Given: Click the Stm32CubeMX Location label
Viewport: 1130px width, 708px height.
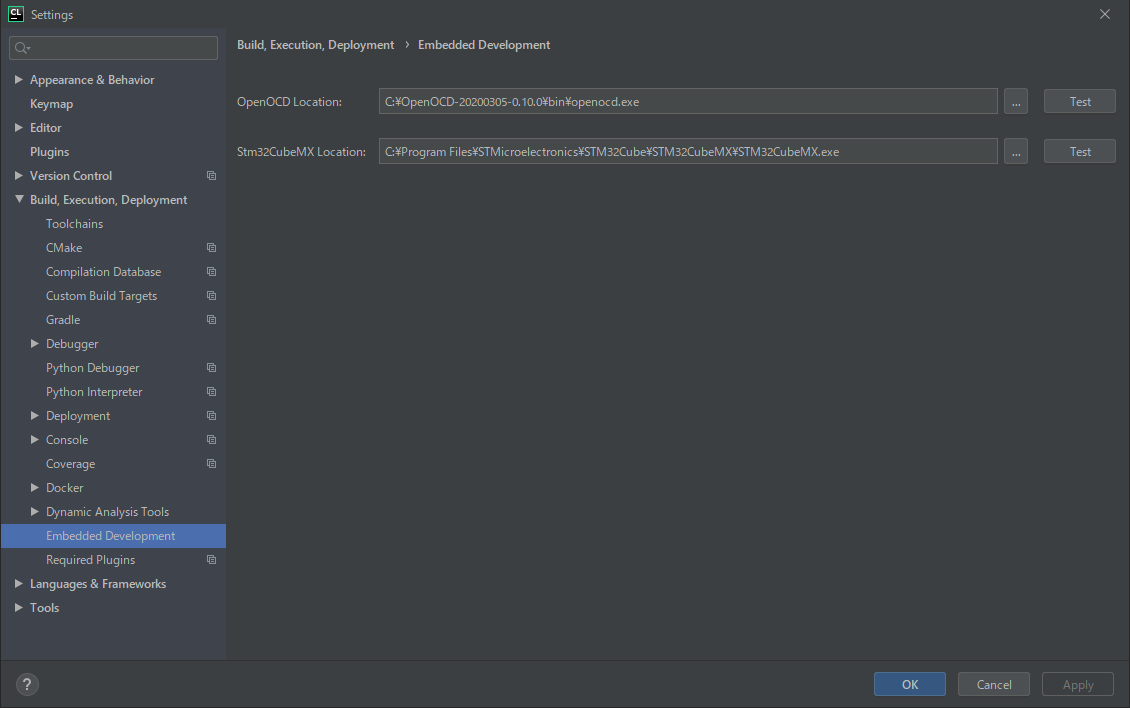Looking at the screenshot, I should click(x=301, y=151).
